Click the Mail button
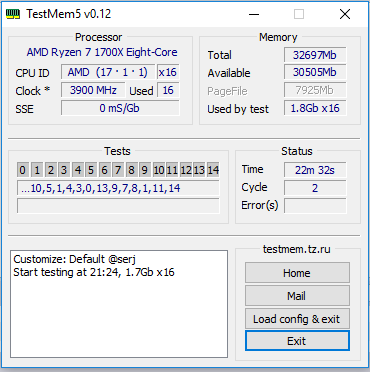This screenshot has height=372, width=370. pyautogui.click(x=297, y=296)
